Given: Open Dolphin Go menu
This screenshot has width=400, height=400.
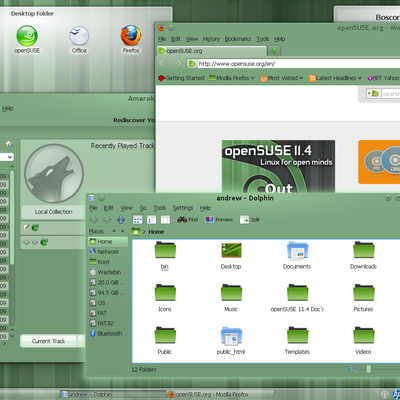Looking at the screenshot, I should 143,208.
